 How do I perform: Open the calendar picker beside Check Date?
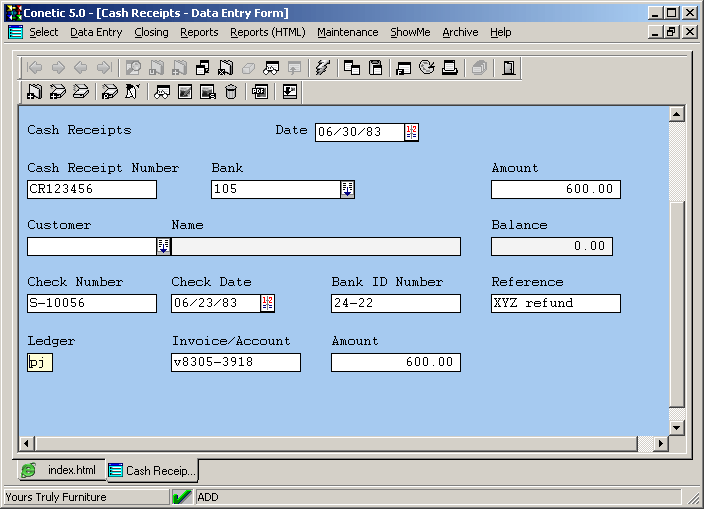click(267, 303)
